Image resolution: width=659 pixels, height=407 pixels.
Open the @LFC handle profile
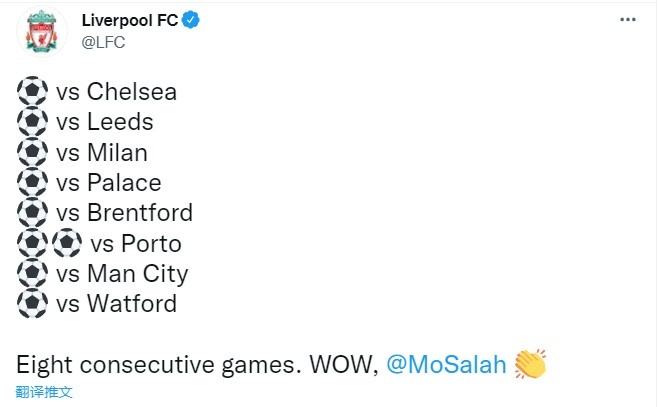pos(103,42)
